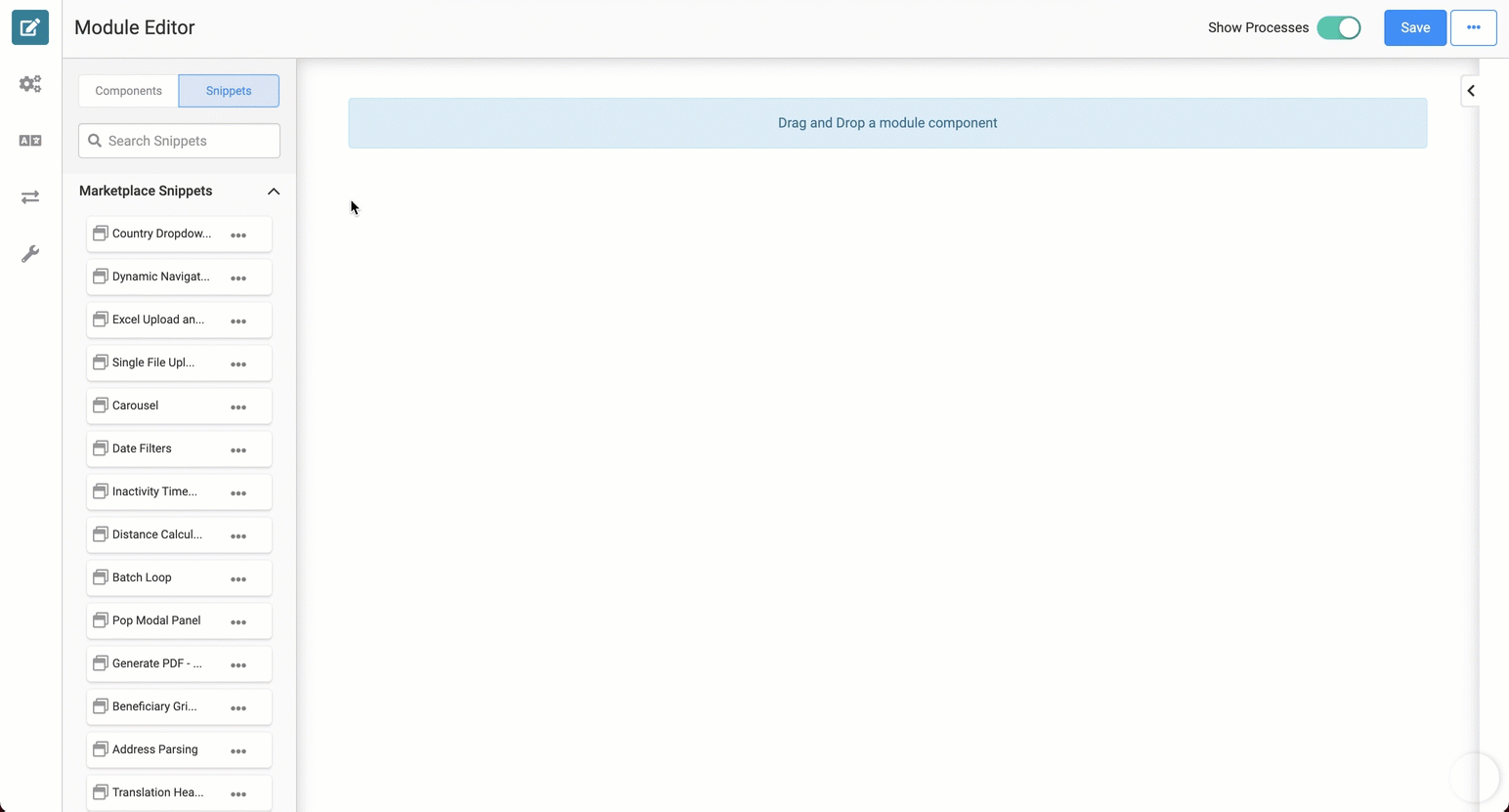
Task: Expand the right side panel chevron
Action: pos(1470,91)
